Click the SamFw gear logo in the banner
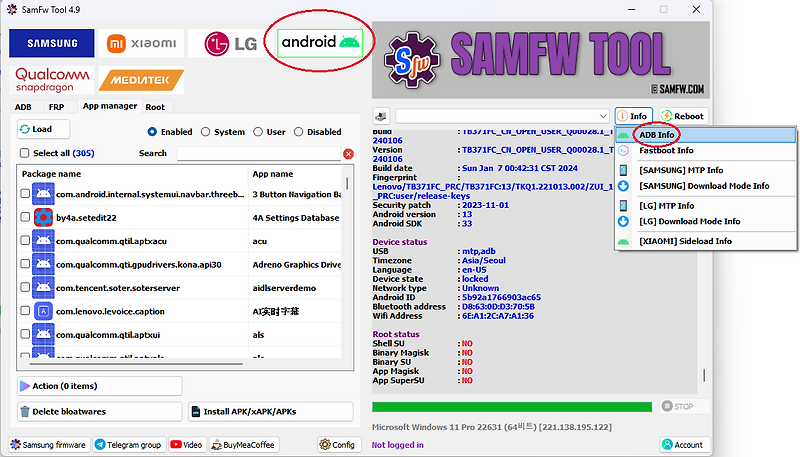800x457 pixels. [x=412, y=60]
